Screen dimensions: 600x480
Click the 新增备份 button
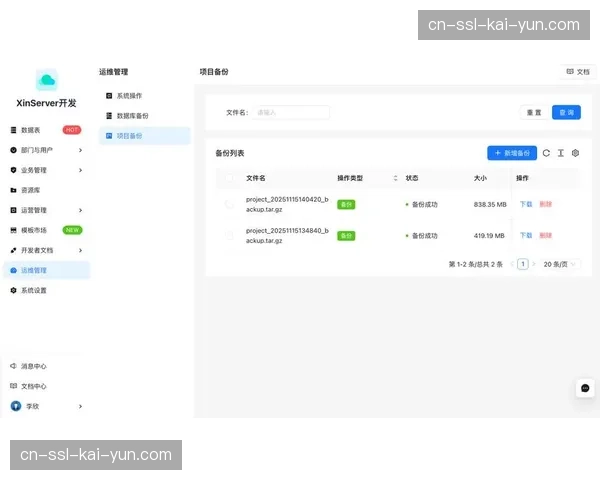512,153
